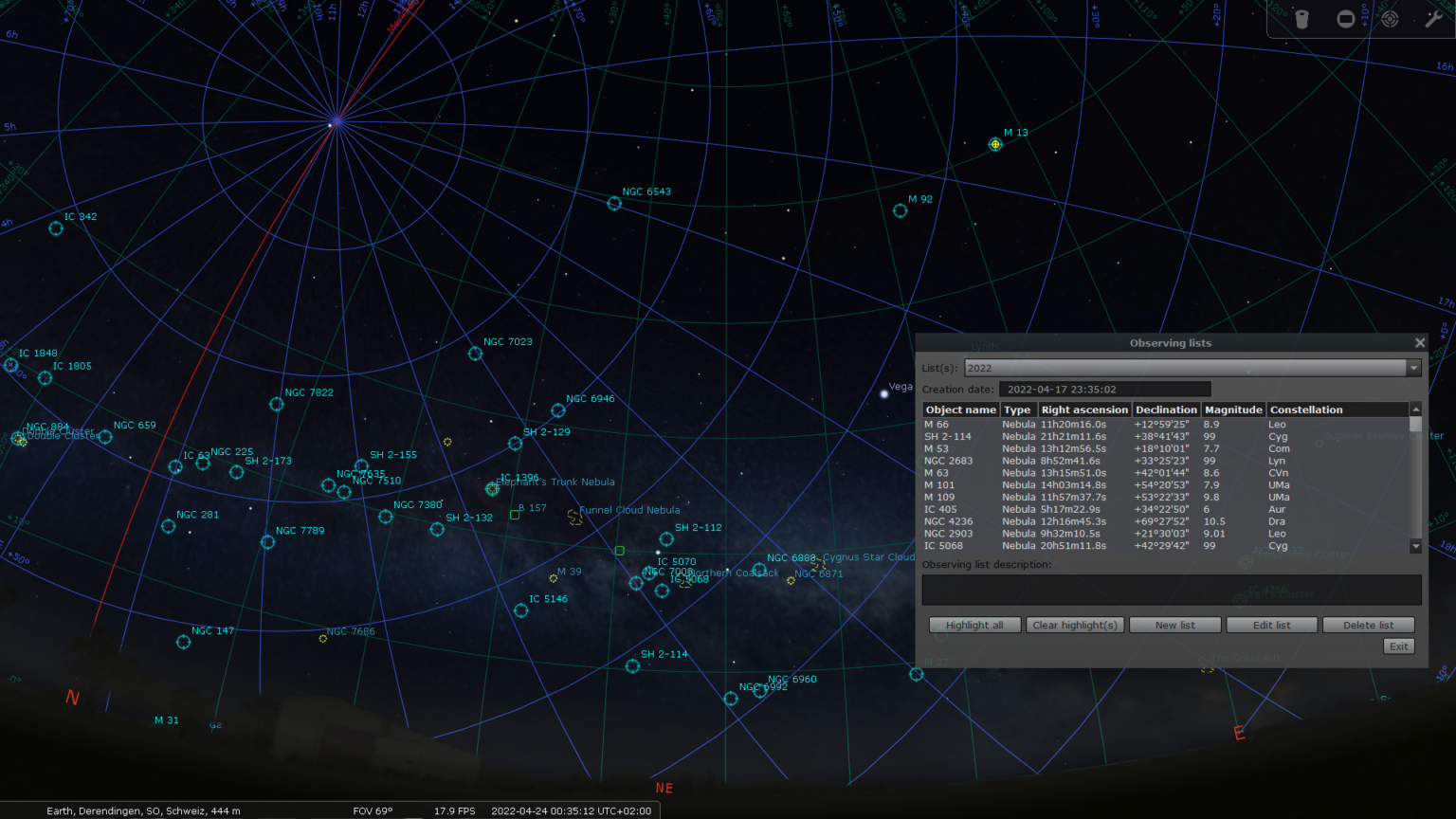
Task: Click the observing list description field
Action: click(x=1172, y=590)
